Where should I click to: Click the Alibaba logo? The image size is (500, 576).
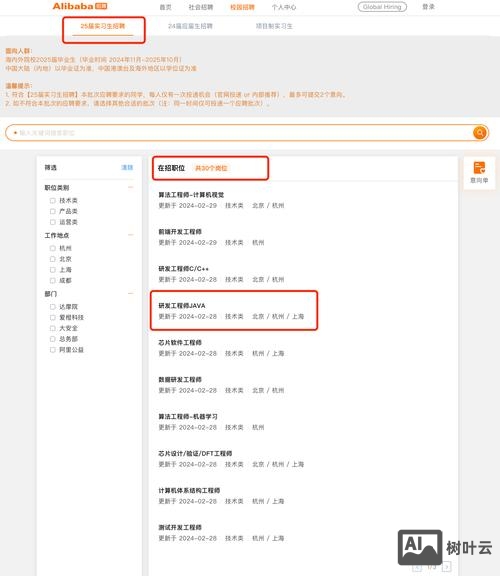[80, 6]
